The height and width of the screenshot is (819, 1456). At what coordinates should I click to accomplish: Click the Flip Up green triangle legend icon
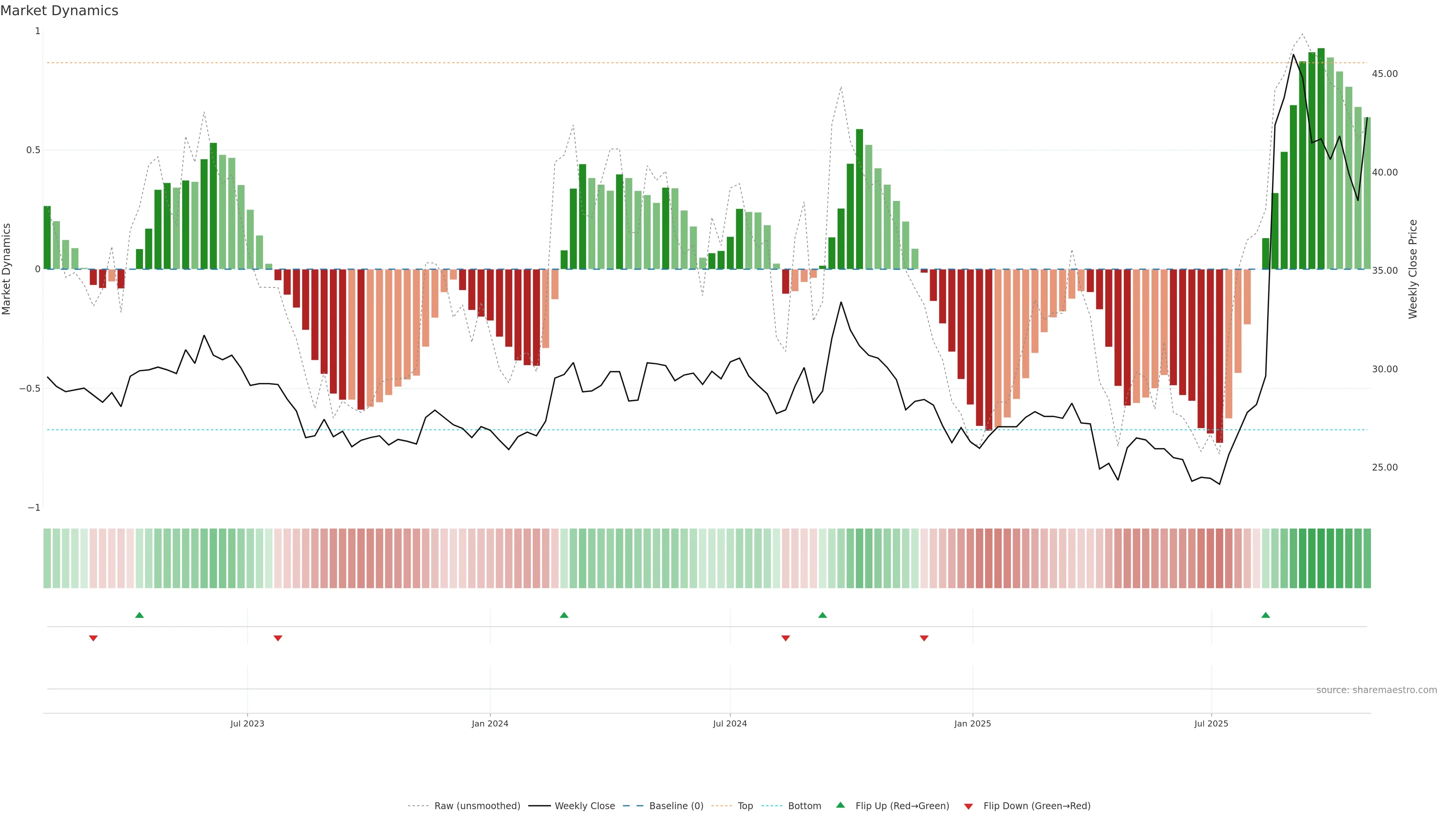coord(840,805)
